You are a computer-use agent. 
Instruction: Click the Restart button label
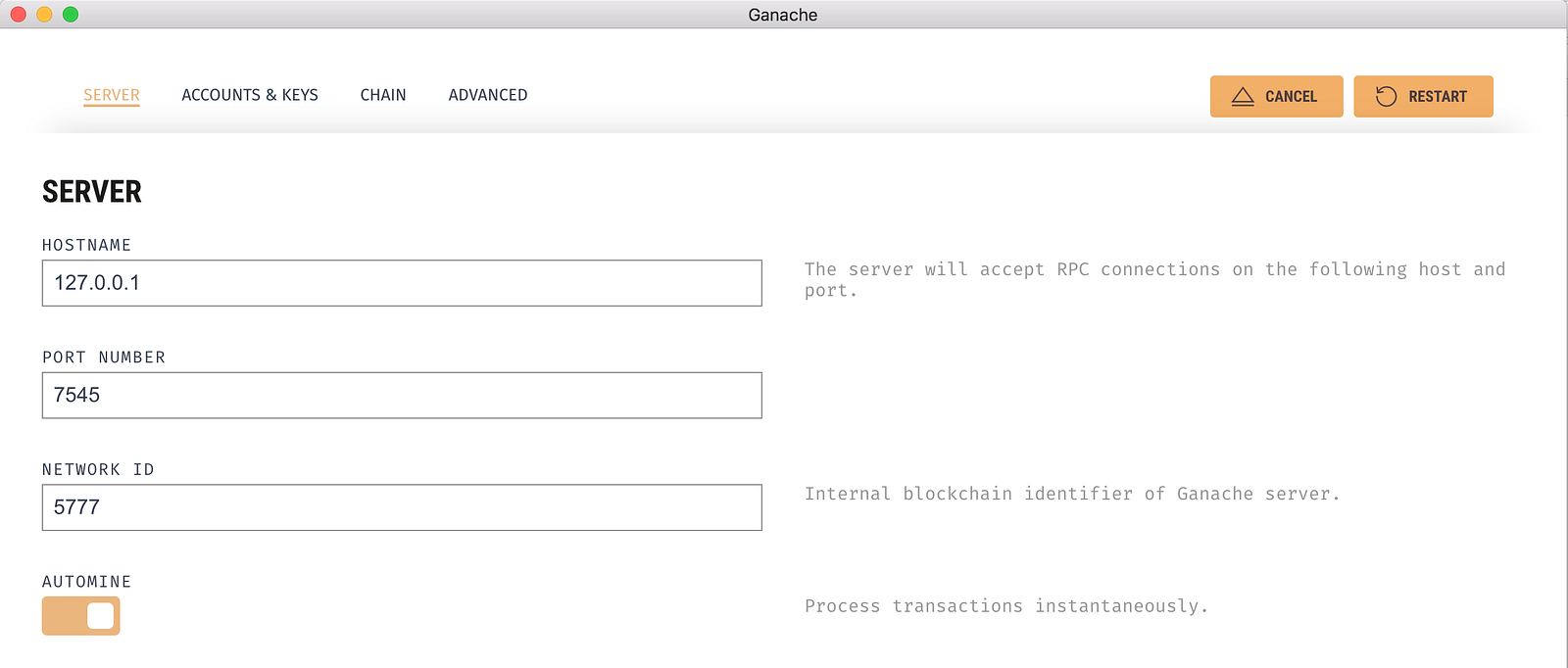click(1438, 96)
